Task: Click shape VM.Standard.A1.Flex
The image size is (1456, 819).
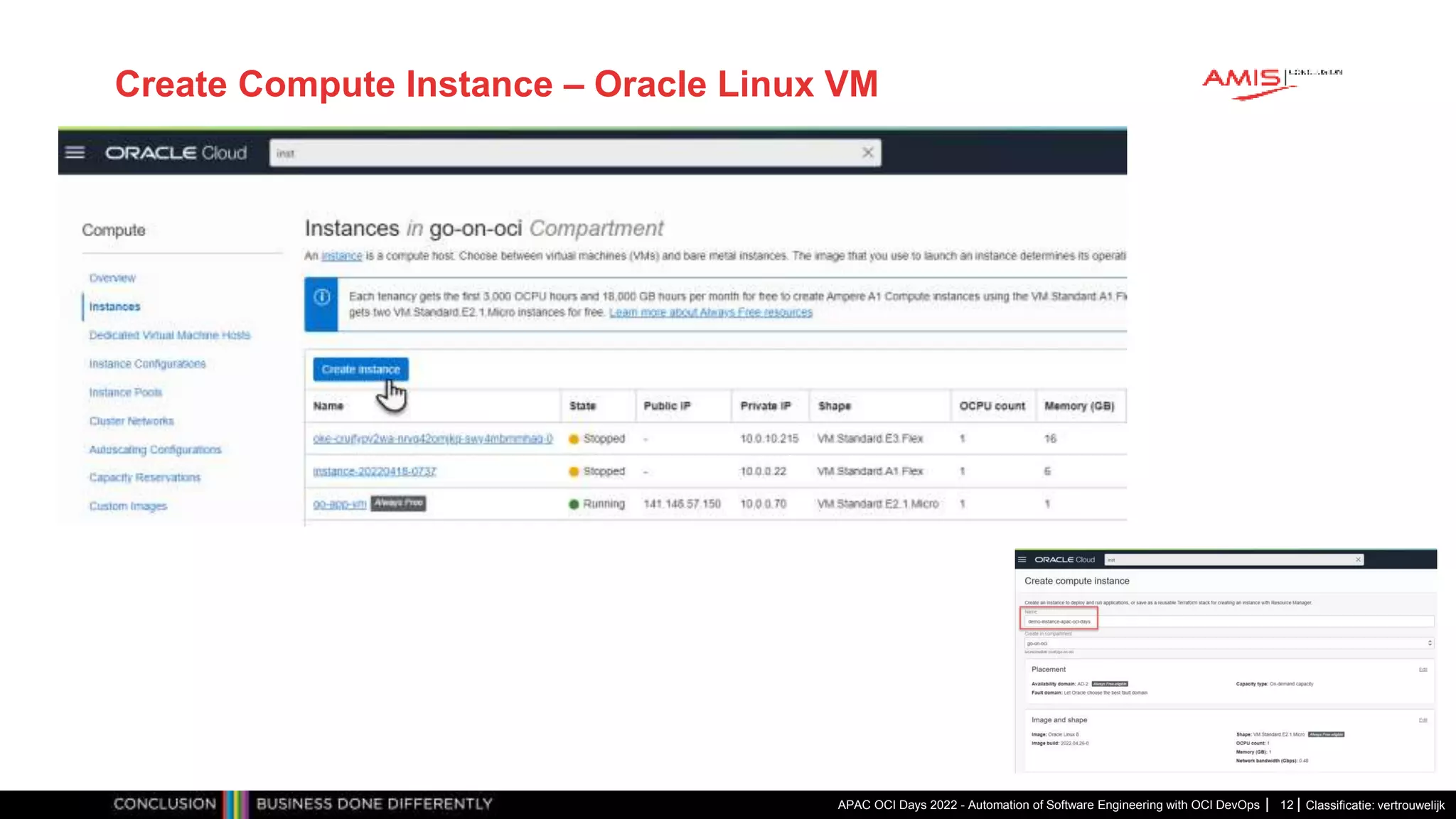Action: (870, 471)
